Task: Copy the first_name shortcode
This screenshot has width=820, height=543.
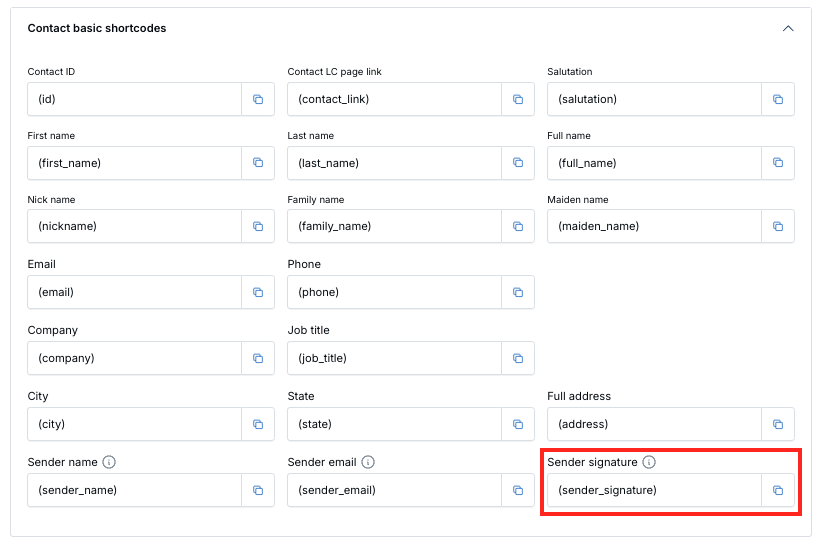Action: click(257, 163)
